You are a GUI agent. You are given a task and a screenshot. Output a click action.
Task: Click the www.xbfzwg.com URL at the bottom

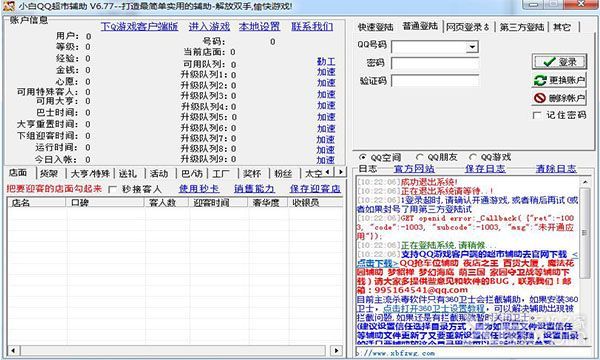click(x=396, y=353)
